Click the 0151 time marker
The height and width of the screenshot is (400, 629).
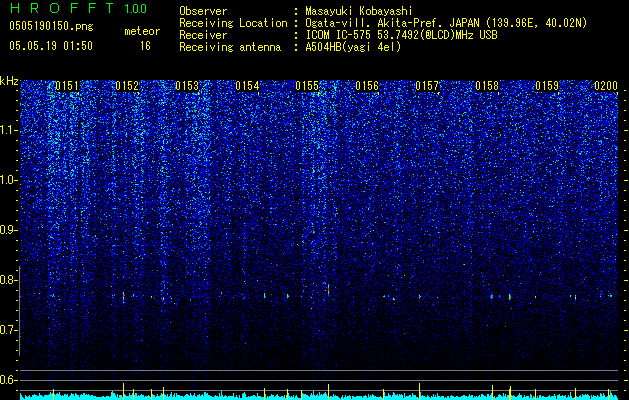67,86
